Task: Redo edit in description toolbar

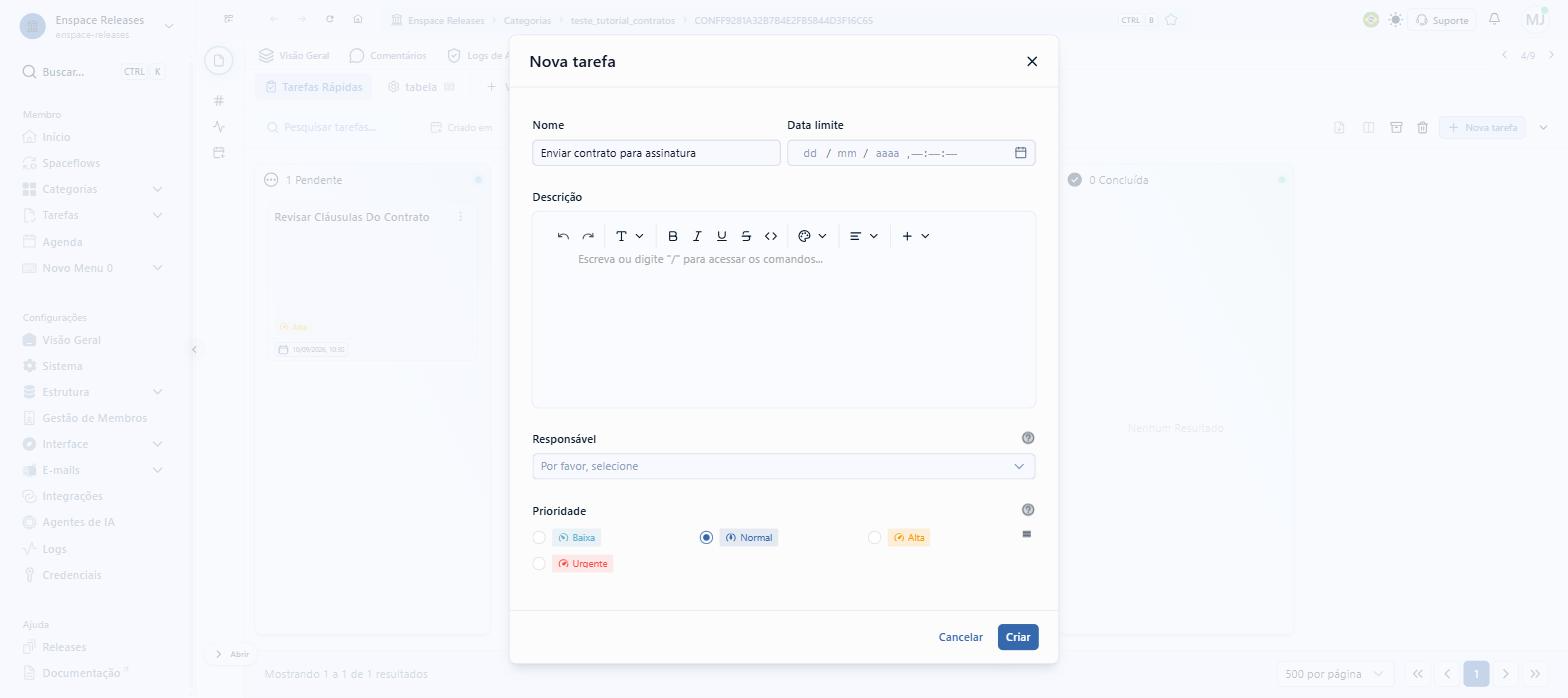Action: point(588,236)
